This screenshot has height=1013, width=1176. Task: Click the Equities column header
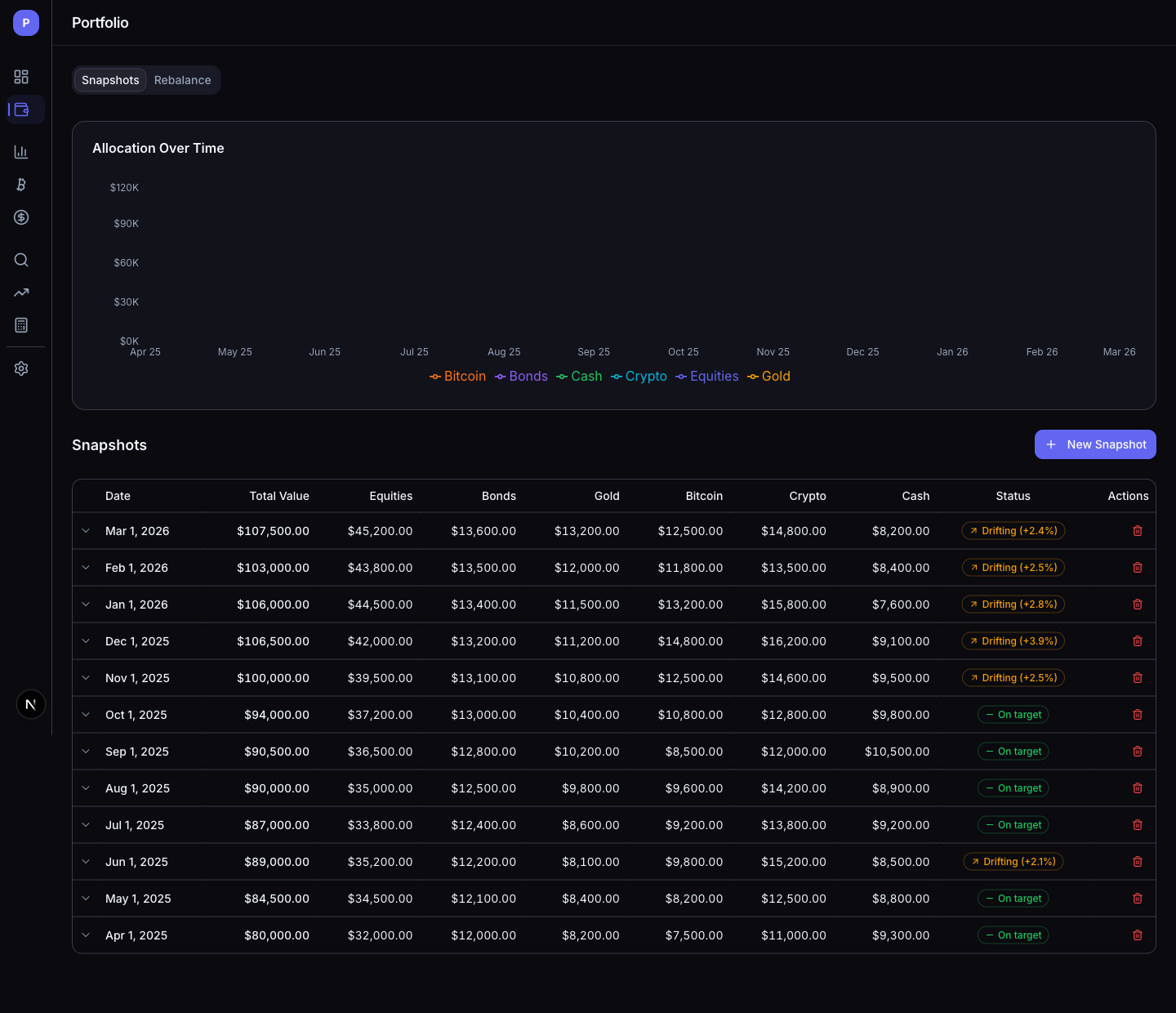click(391, 496)
